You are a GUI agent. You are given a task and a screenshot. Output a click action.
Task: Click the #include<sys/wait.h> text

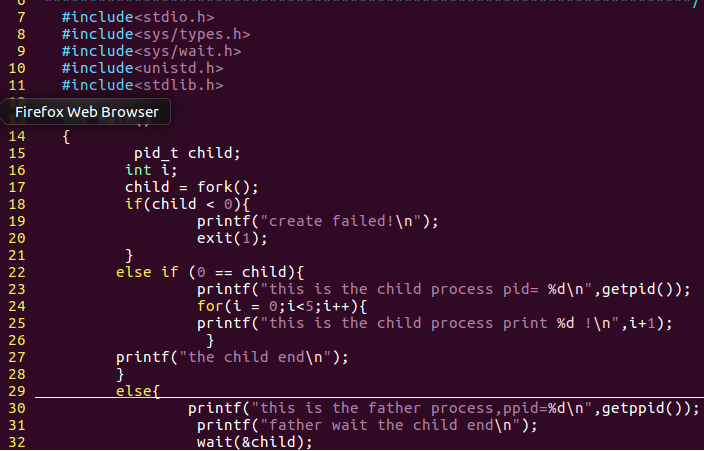(150, 51)
